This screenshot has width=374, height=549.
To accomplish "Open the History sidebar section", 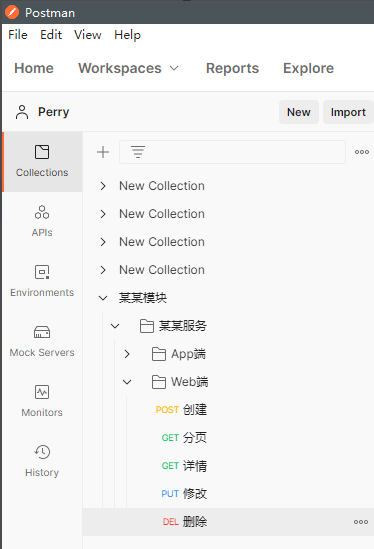I will click(42, 461).
